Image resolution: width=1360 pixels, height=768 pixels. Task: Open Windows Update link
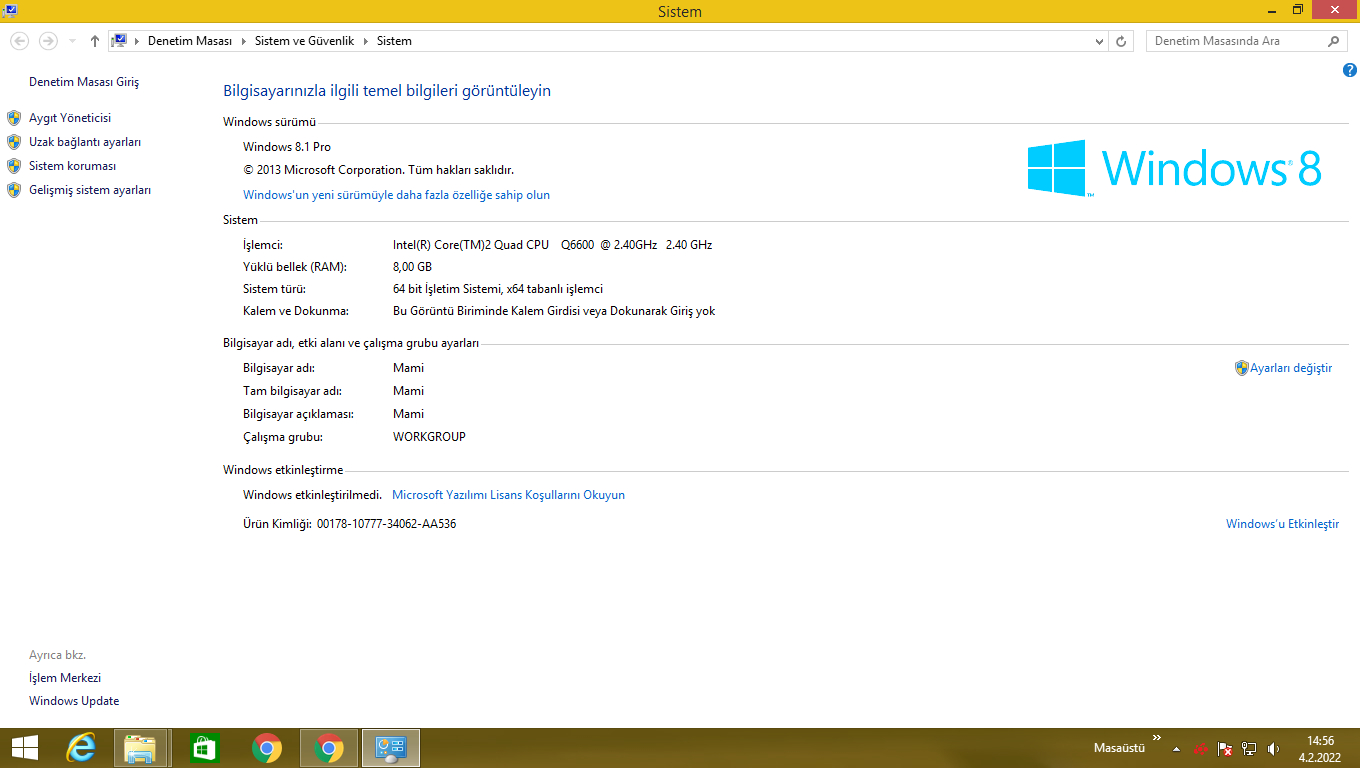click(x=74, y=701)
